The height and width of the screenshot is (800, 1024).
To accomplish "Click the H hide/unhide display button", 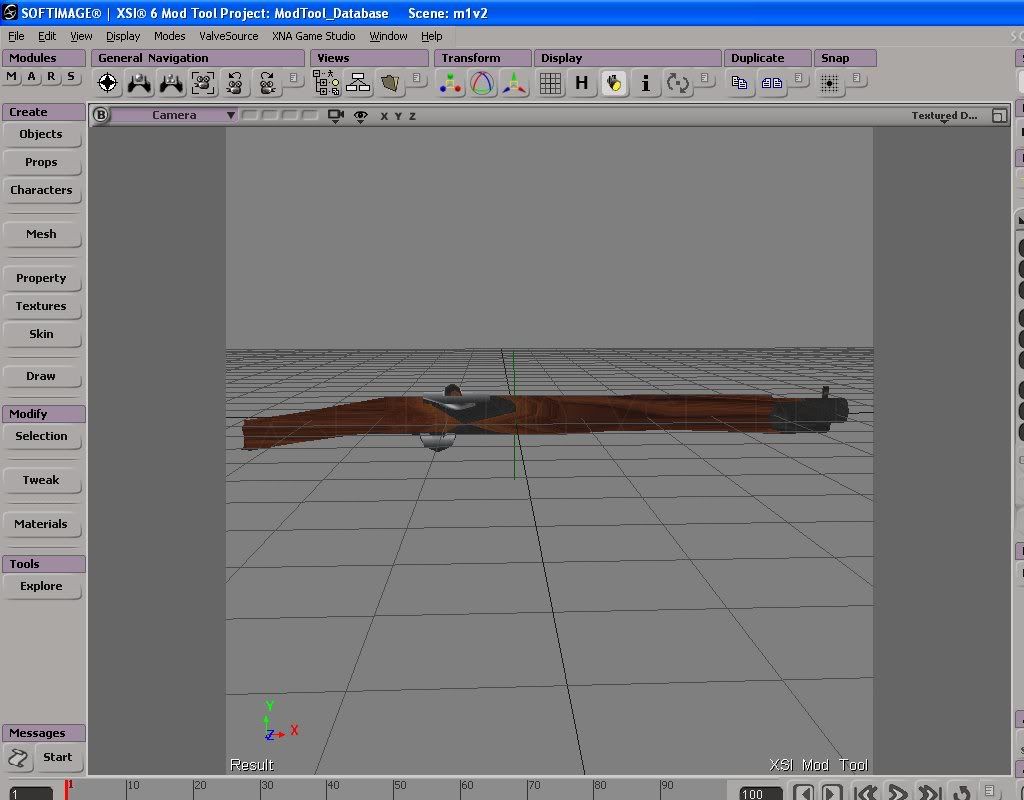I will [x=581, y=83].
